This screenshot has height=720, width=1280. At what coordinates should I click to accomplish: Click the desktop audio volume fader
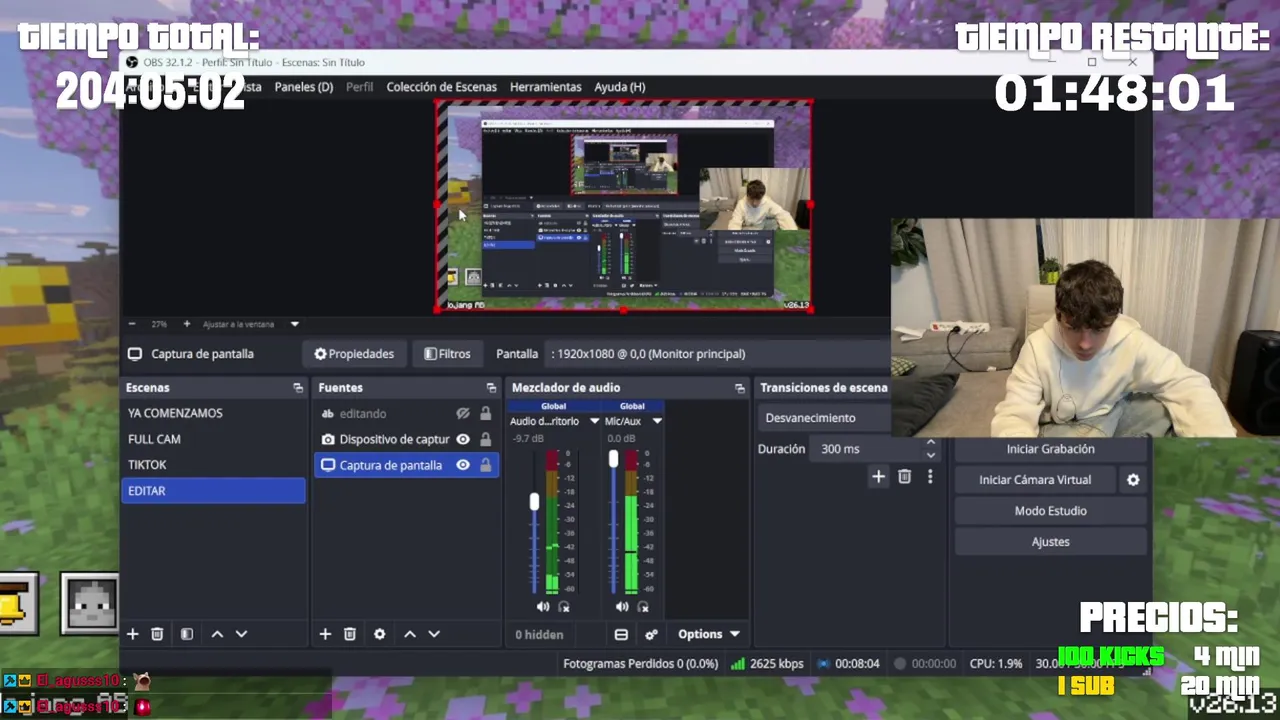pyautogui.click(x=534, y=502)
